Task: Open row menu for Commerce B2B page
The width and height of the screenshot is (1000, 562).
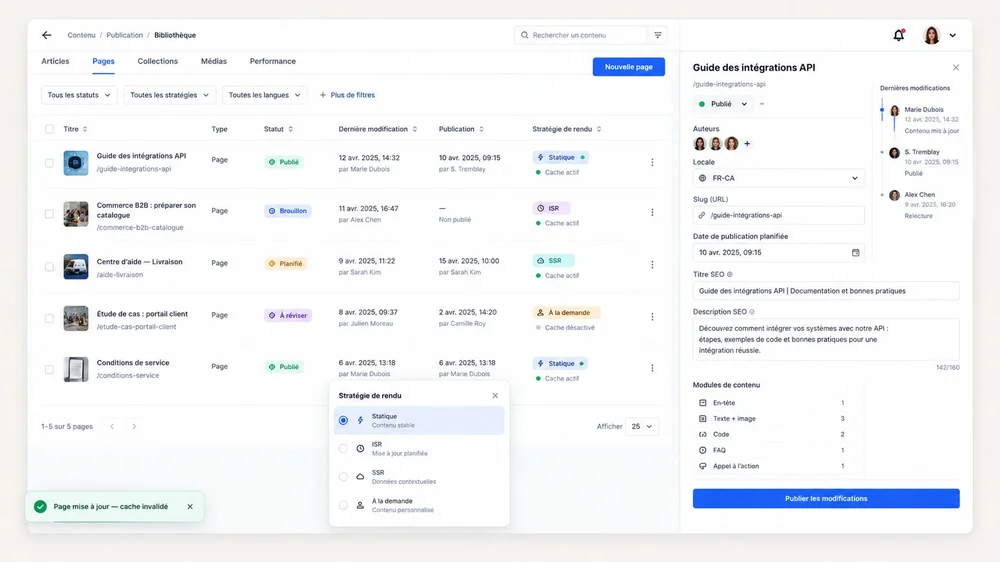Action: pyautogui.click(x=652, y=212)
